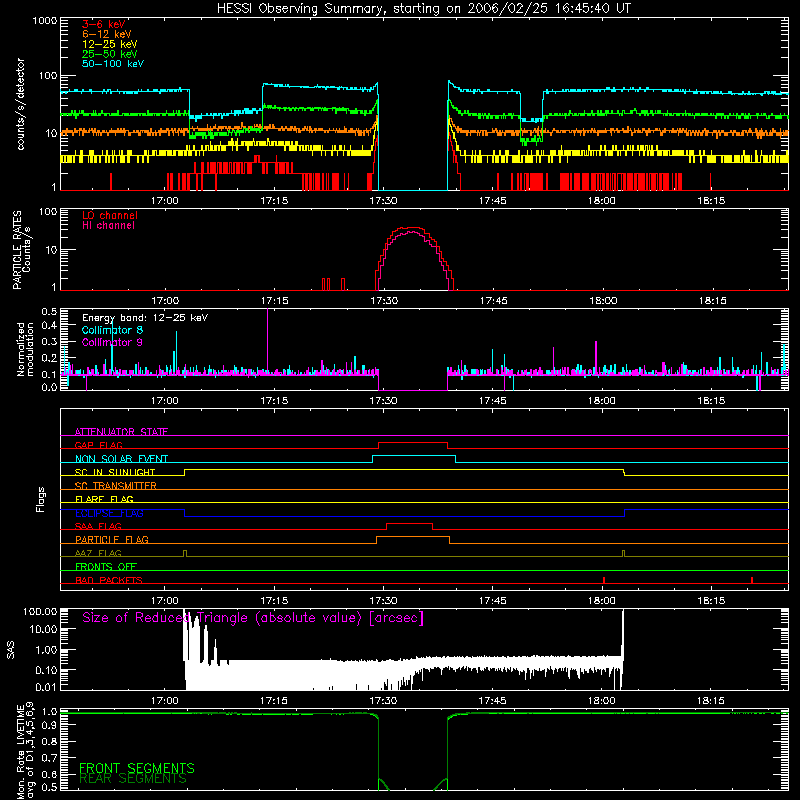
Task: Select the LO channel legend label
Action: pos(110,215)
